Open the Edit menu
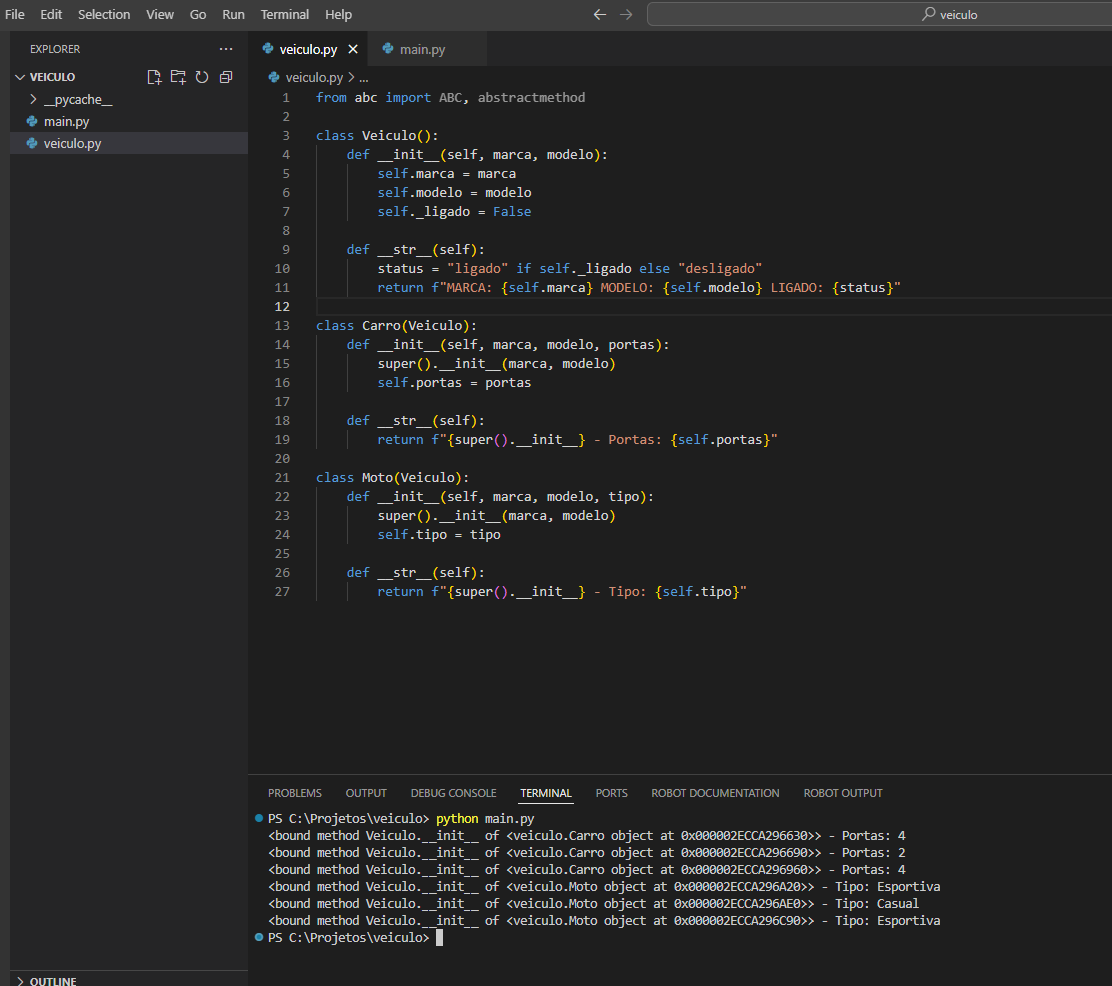 tap(51, 14)
